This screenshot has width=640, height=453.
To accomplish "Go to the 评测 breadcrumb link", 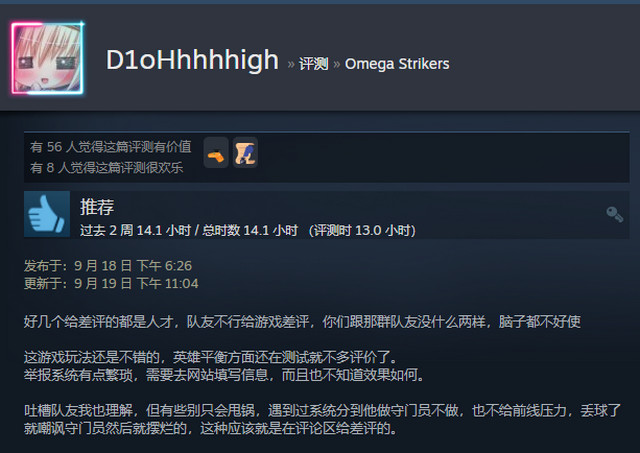I will (313, 64).
